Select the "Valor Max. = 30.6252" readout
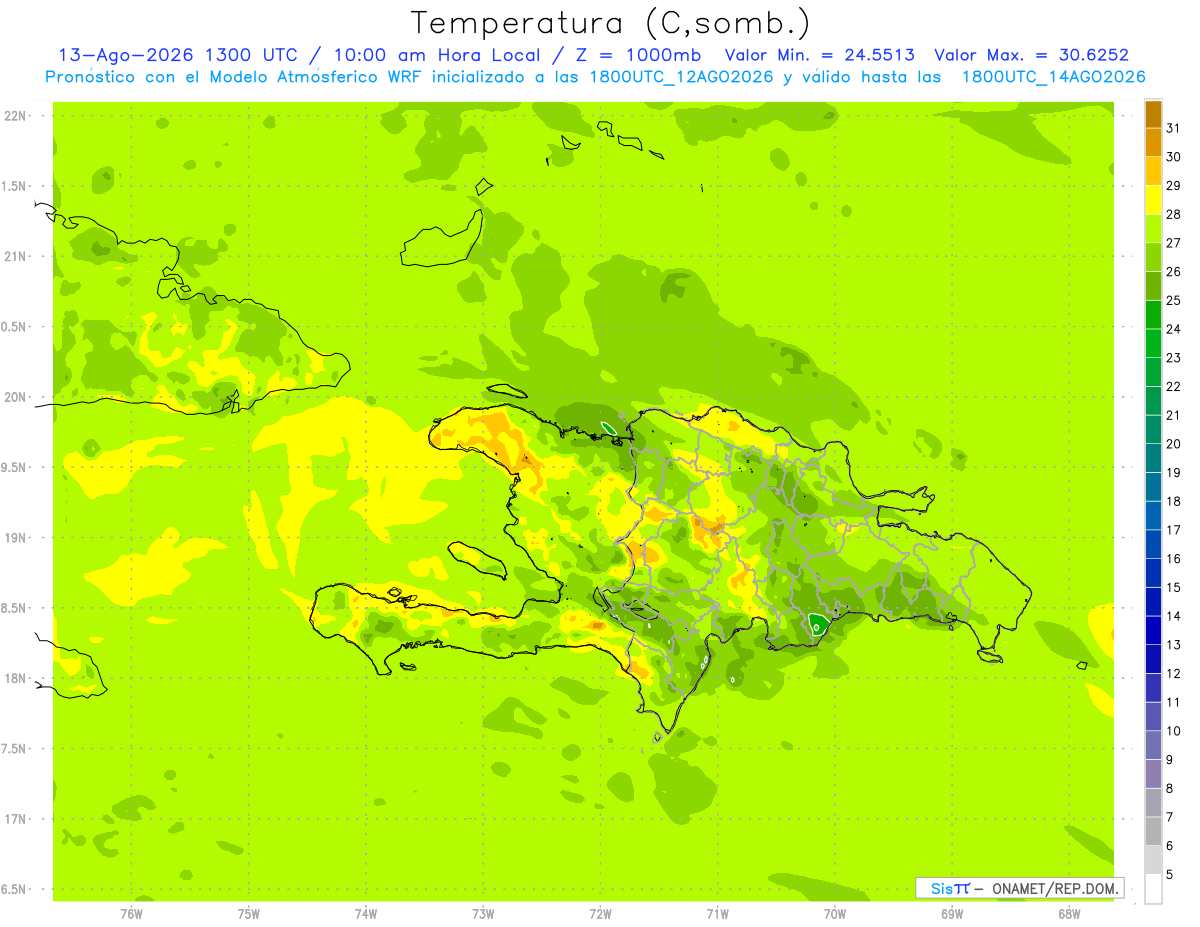Image resolution: width=1200 pixels, height=927 pixels. [1031, 55]
